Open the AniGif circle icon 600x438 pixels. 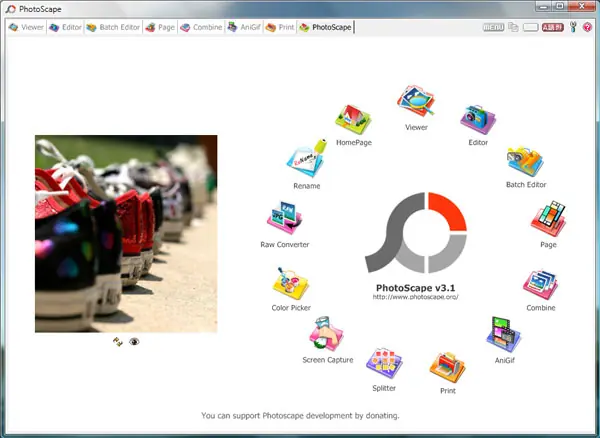click(504, 334)
